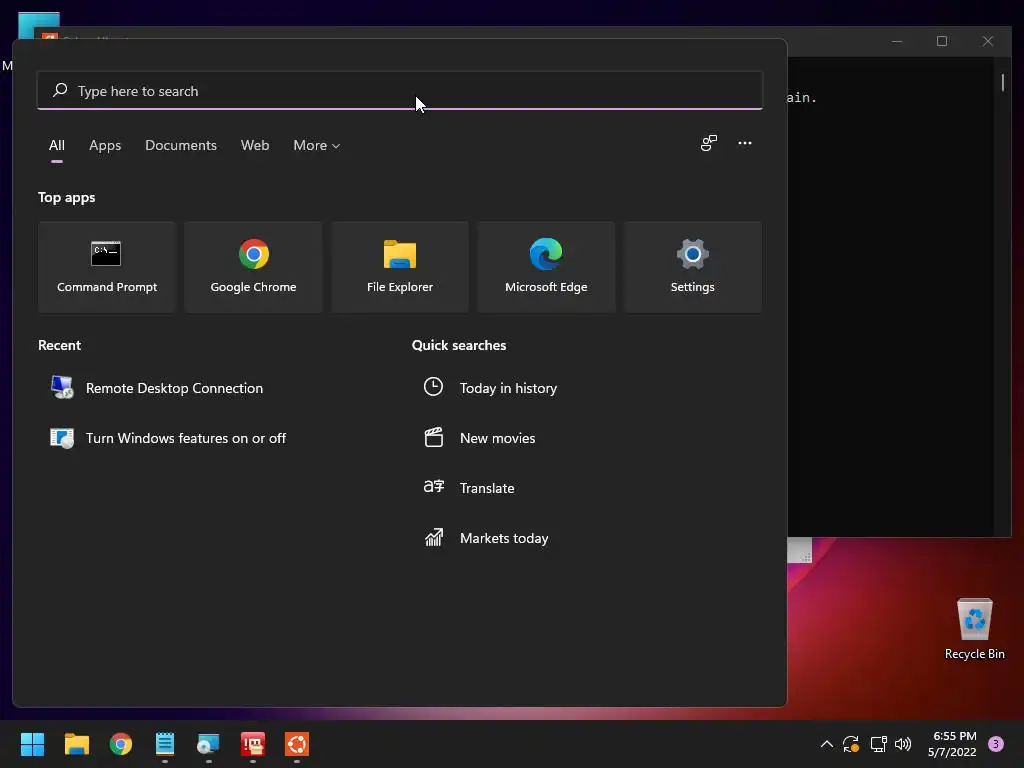Switch to the Apps search tab
The height and width of the screenshot is (768, 1024).
105,145
